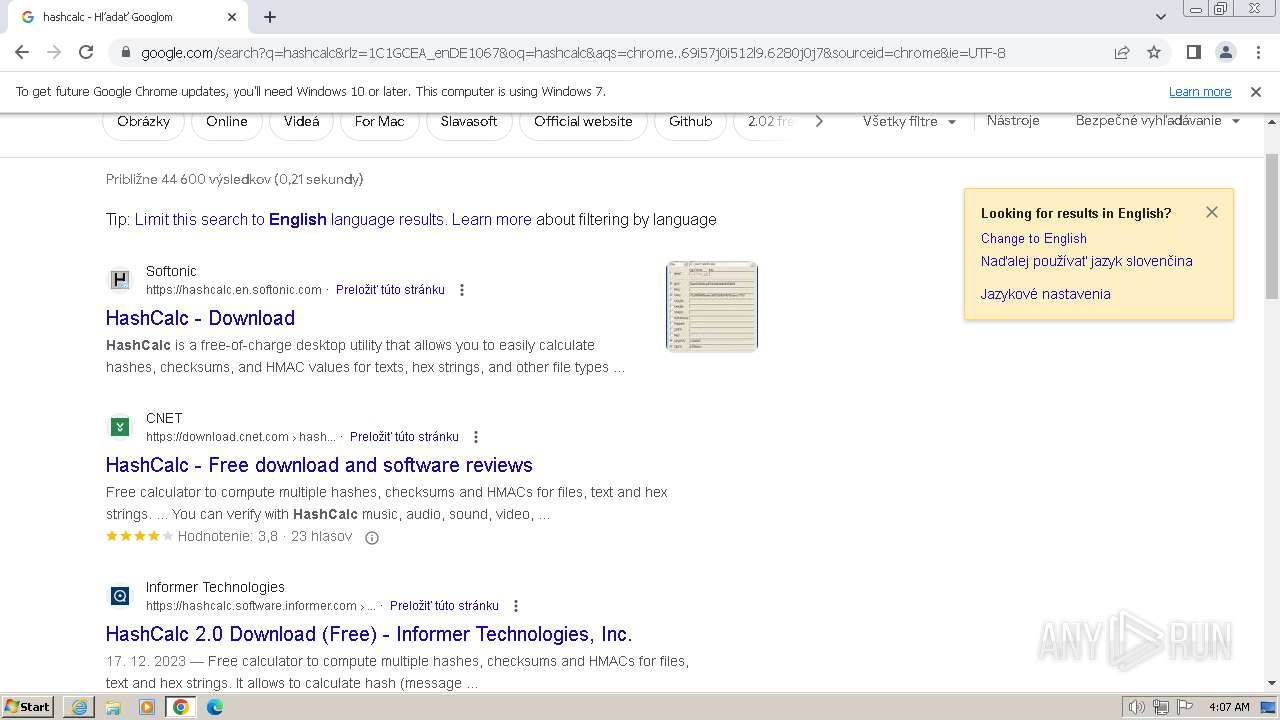Open Windows Explorer from the taskbar
The height and width of the screenshot is (720, 1280).
[x=113, y=707]
